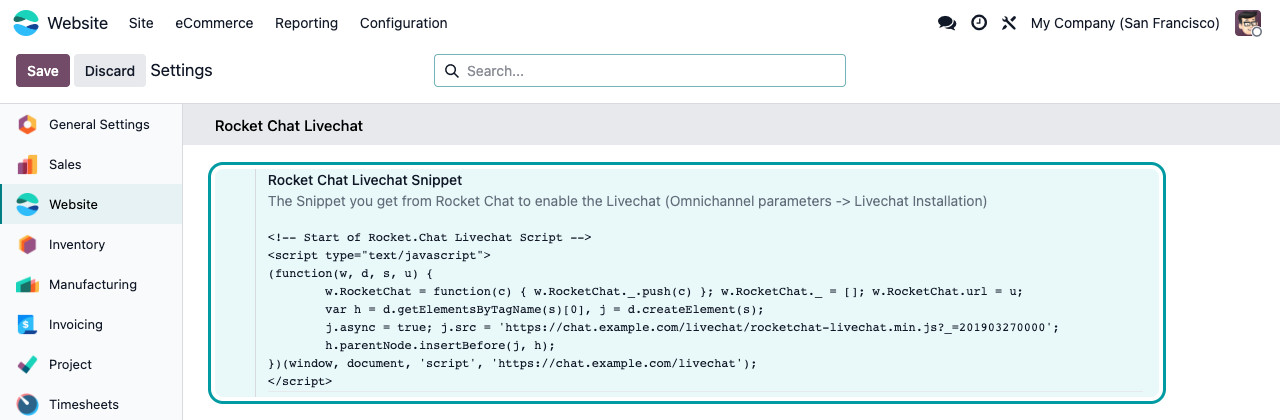Image resolution: width=1280 pixels, height=420 pixels.
Task: Click the '<script type="text/javascript">' line
Action: point(379,255)
